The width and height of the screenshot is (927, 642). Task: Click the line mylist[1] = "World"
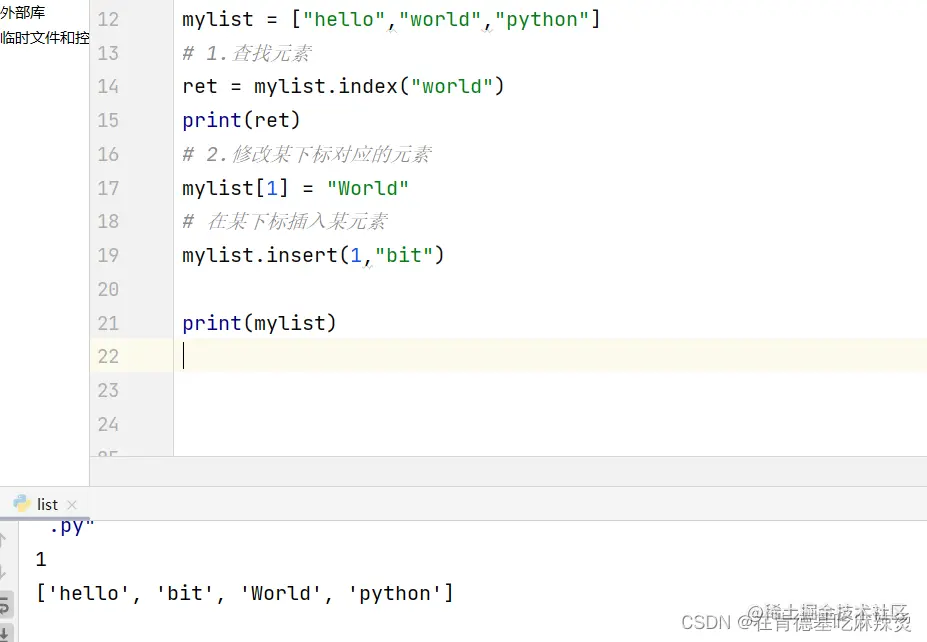pyautogui.click(x=295, y=189)
